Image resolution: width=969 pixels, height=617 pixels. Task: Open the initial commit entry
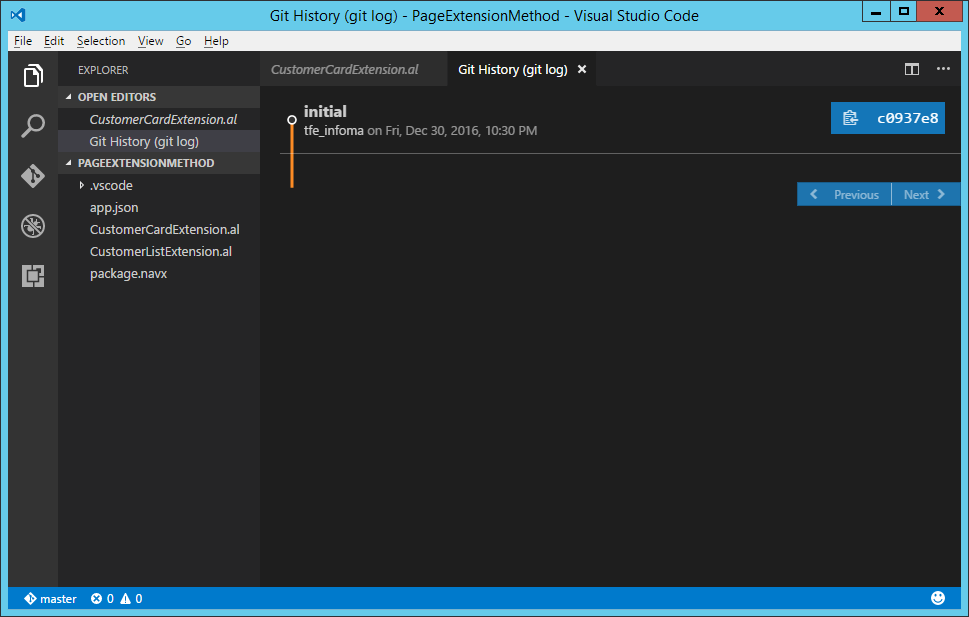pyautogui.click(x=325, y=111)
